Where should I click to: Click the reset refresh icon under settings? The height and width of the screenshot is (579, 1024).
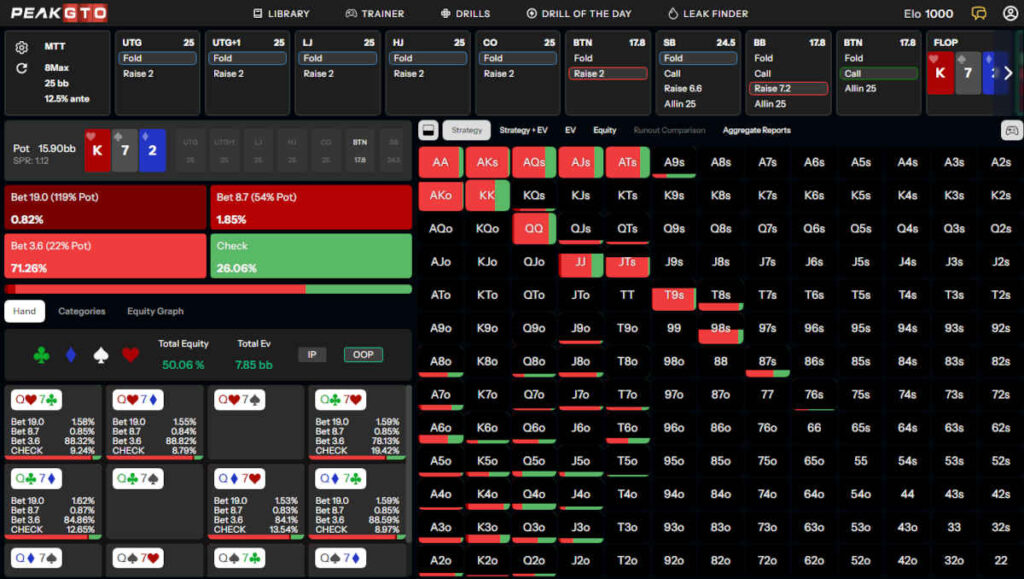22,68
